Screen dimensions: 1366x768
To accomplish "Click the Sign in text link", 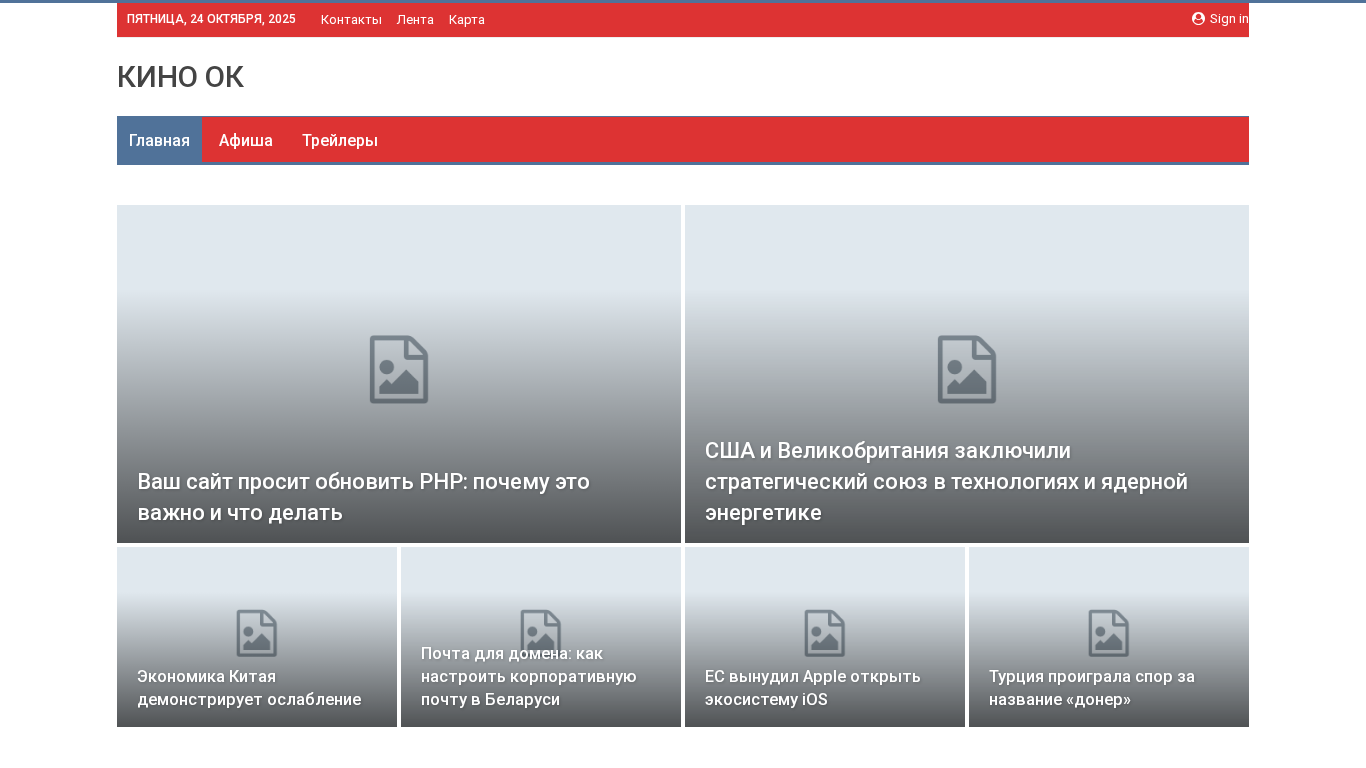I will (1228, 18).
